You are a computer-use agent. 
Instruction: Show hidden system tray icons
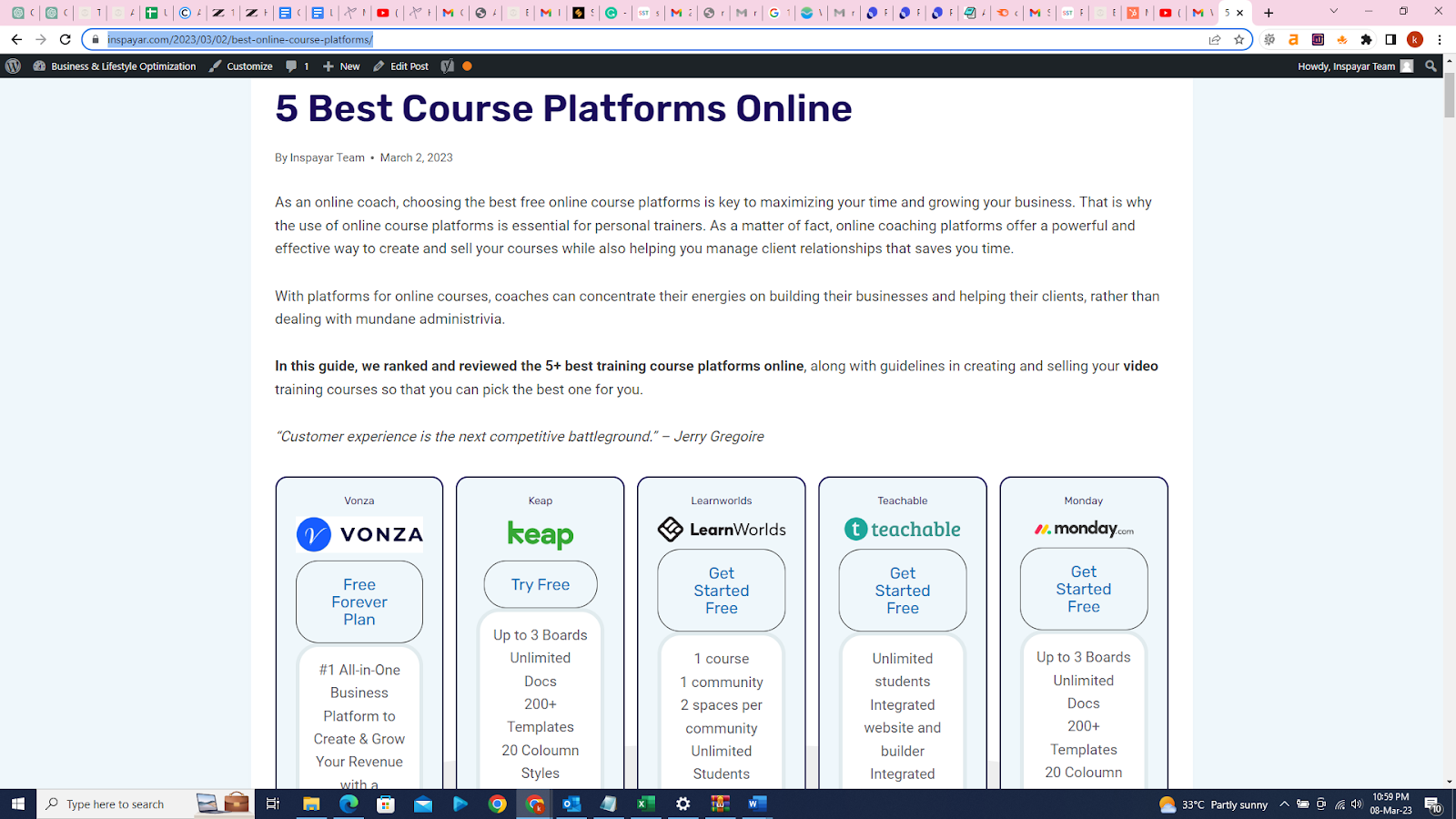coord(1285,804)
